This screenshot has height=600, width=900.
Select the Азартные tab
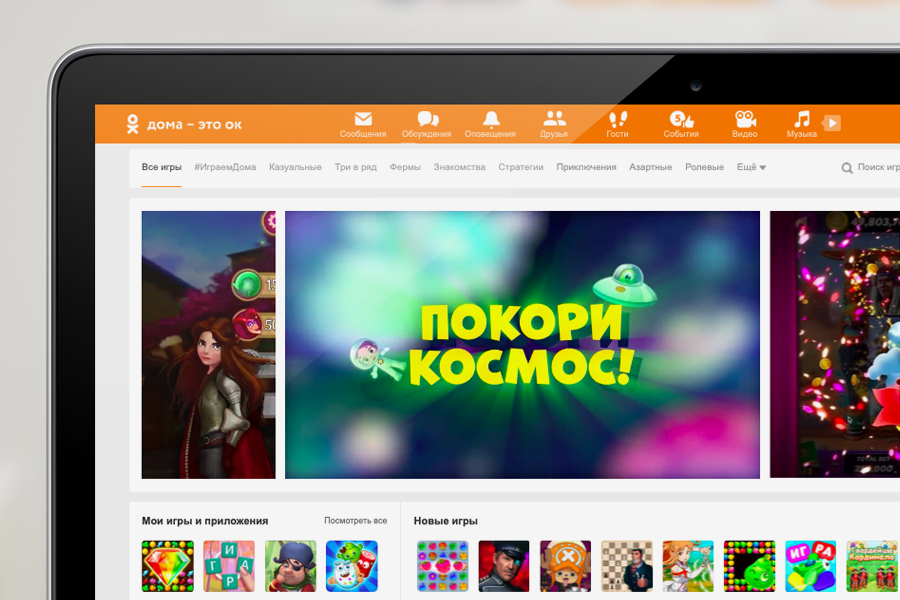650,167
